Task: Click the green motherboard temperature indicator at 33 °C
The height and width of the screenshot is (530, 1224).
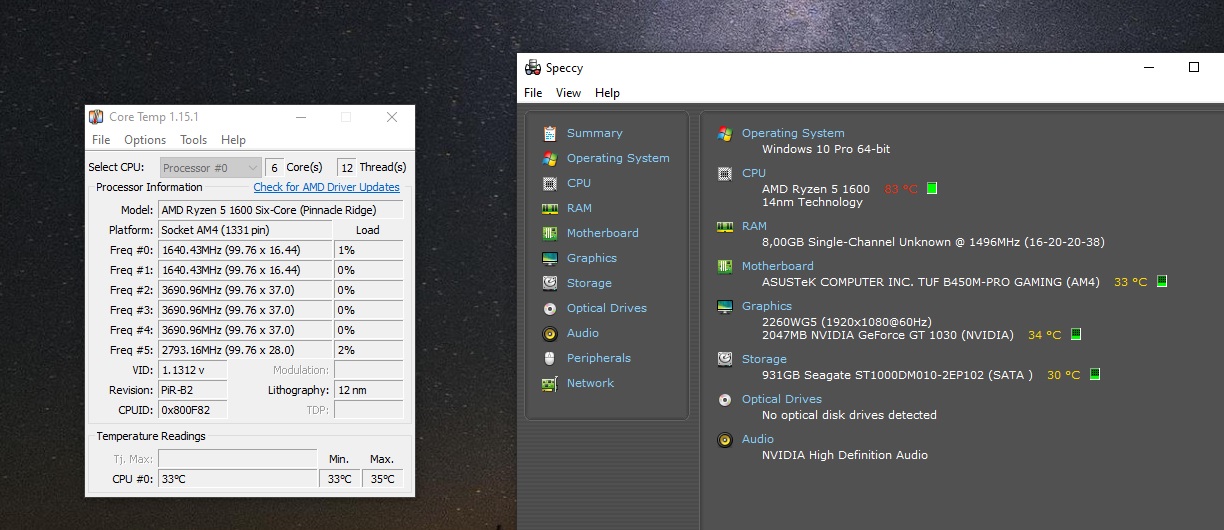Action: point(1162,282)
